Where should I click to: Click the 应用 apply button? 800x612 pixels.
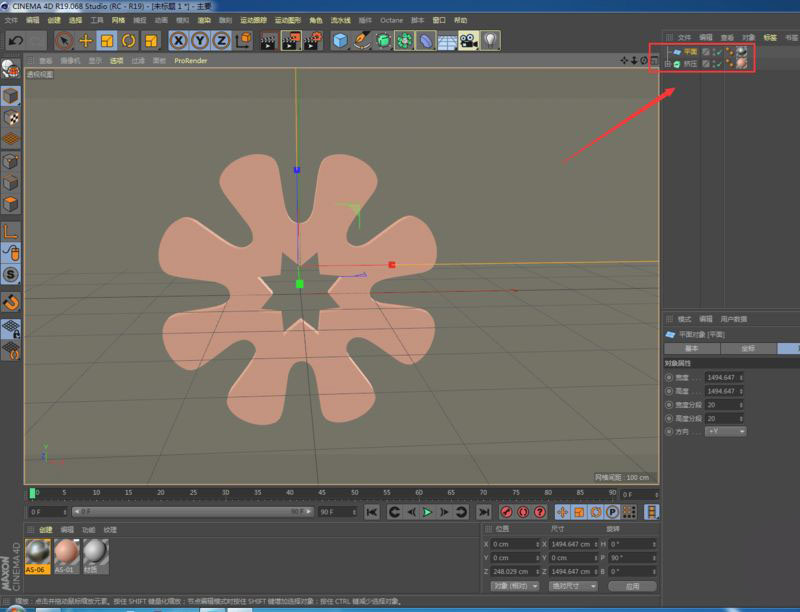coord(632,586)
